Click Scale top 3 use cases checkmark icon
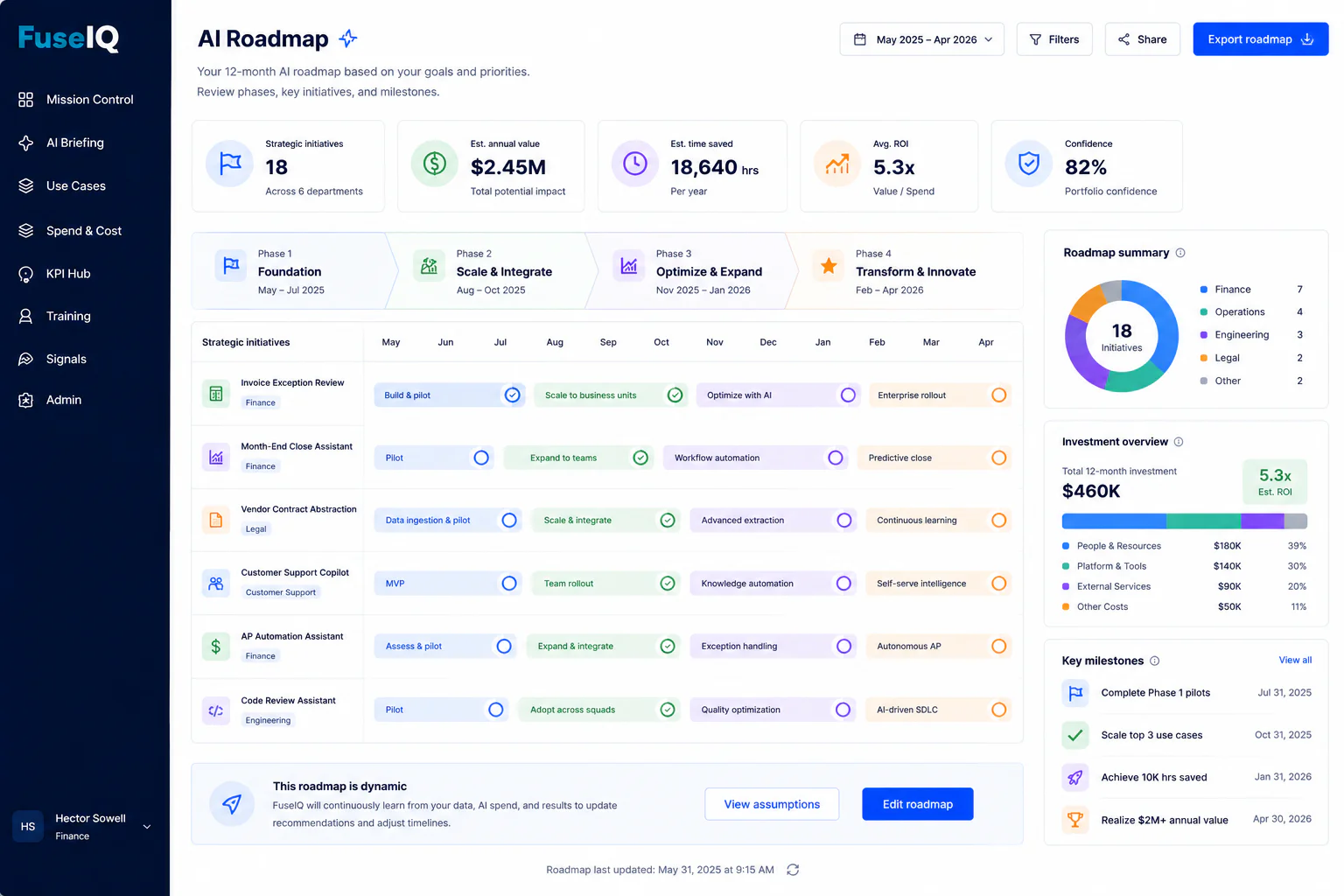The height and width of the screenshot is (896, 1344). [1075, 735]
